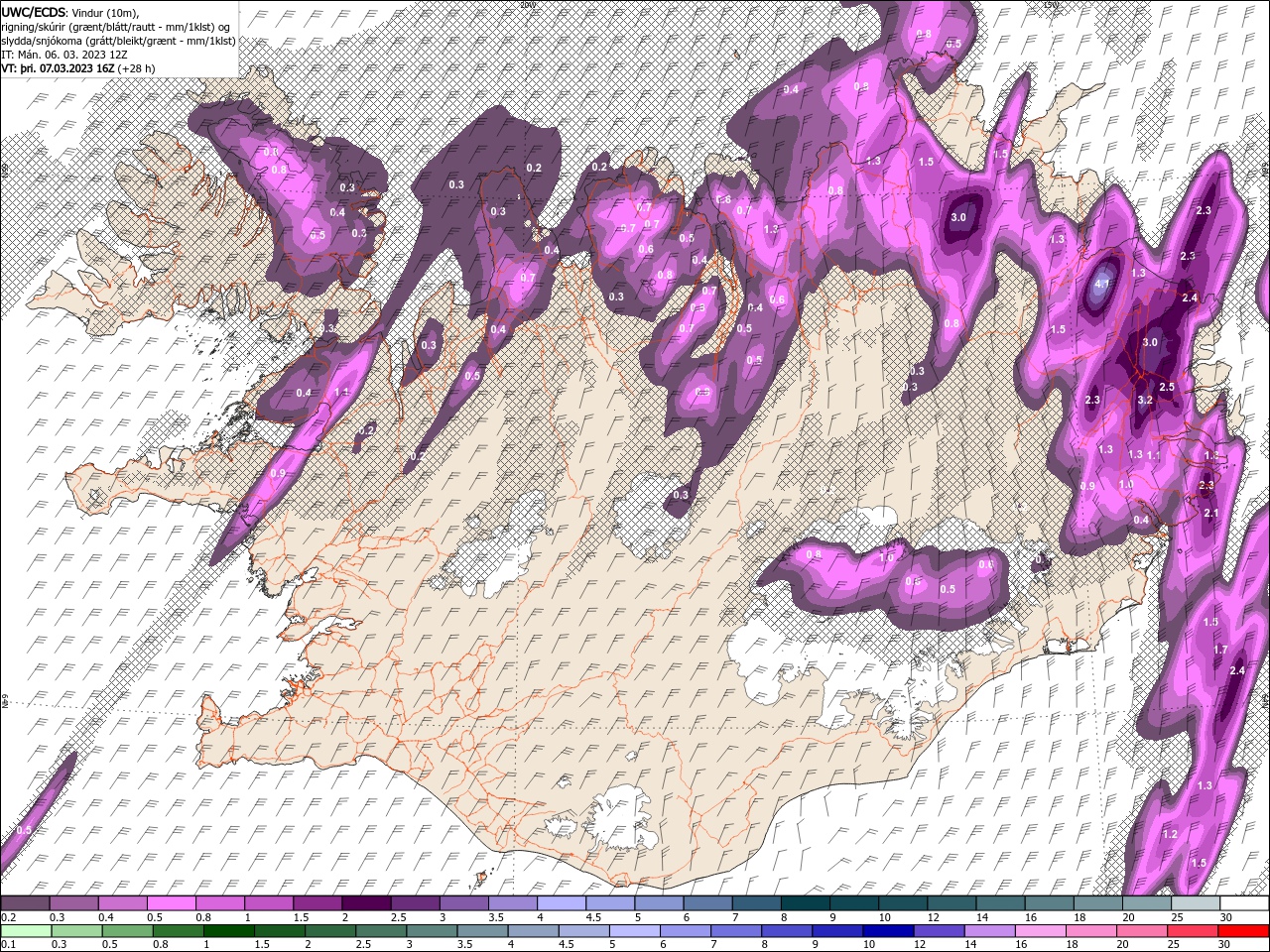The width and height of the screenshot is (1270, 952).
Task: Click the '0.1' legend label
Action: coord(8,944)
